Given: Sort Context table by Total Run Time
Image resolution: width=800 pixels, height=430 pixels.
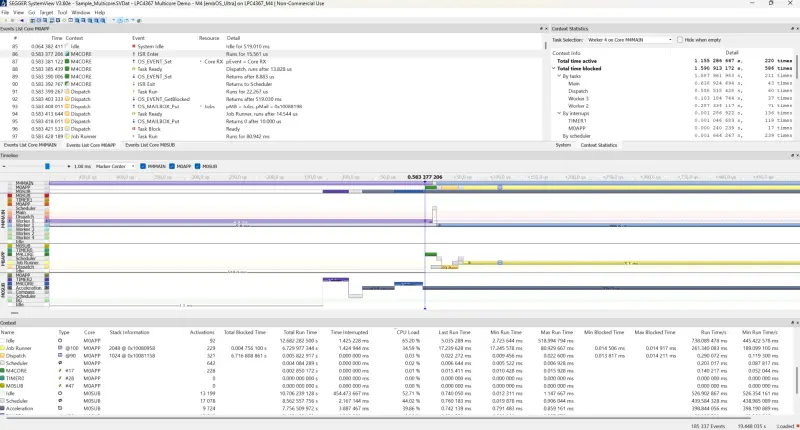Looking at the screenshot, I should [300, 333].
